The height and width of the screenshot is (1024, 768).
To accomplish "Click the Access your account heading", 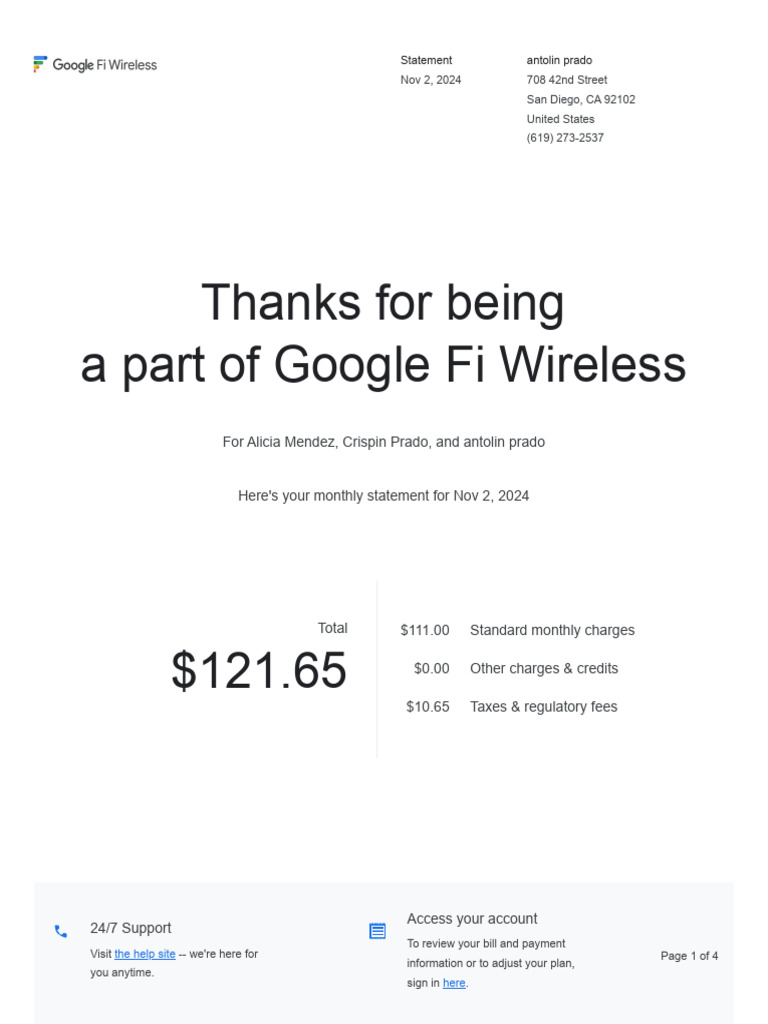I will click(x=472, y=919).
